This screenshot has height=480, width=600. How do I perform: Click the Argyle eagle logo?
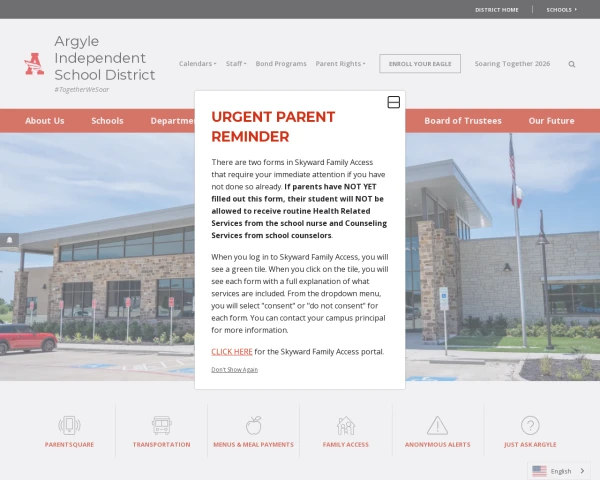34,64
